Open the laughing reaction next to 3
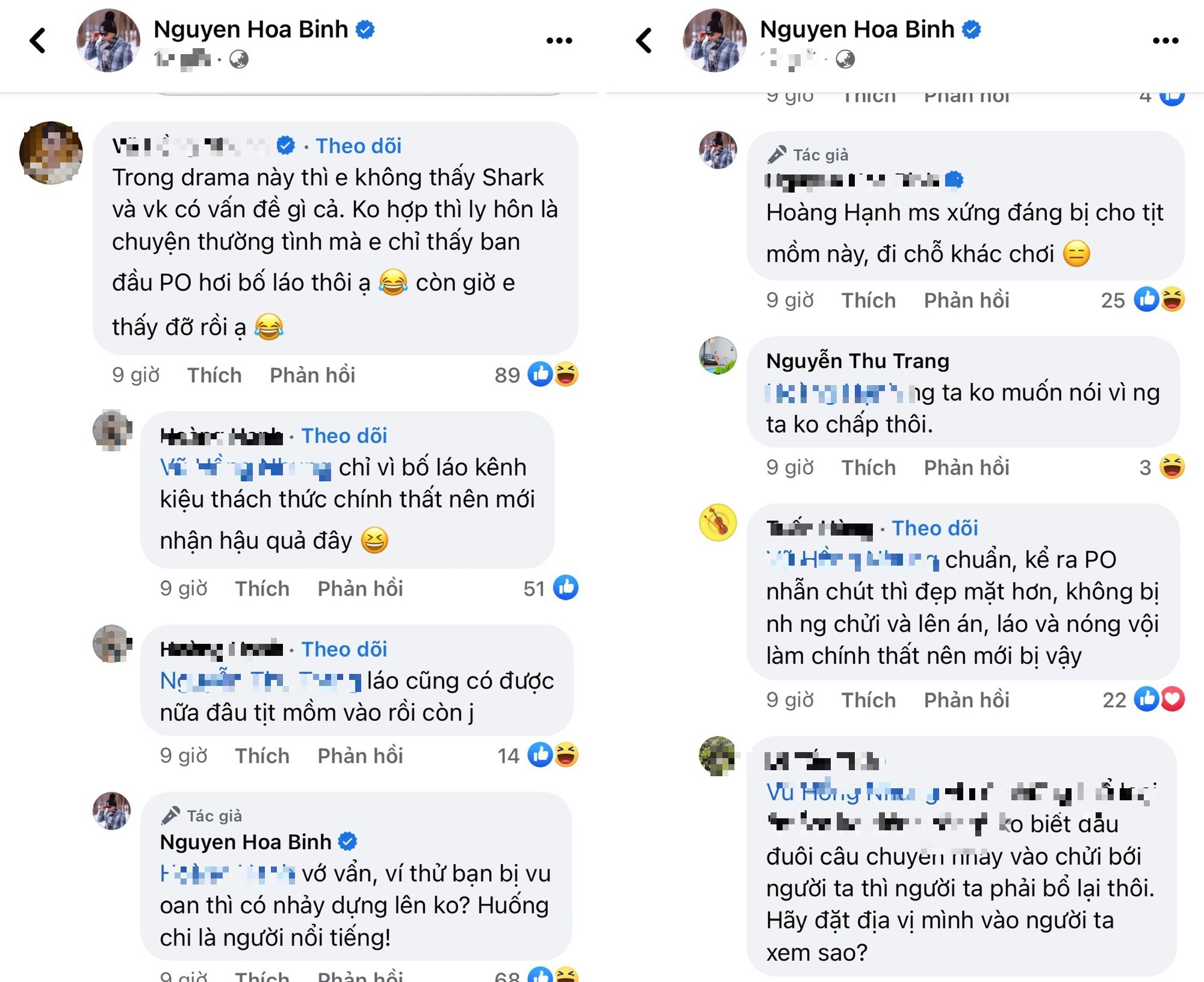This screenshot has width=1204, height=982. click(x=1171, y=467)
